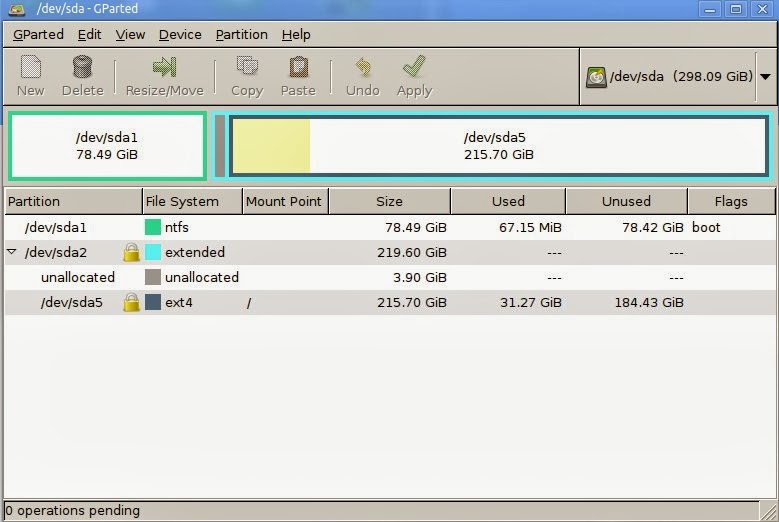The width and height of the screenshot is (779, 522).
Task: Click the Apply checkmark icon
Action: coord(414,67)
